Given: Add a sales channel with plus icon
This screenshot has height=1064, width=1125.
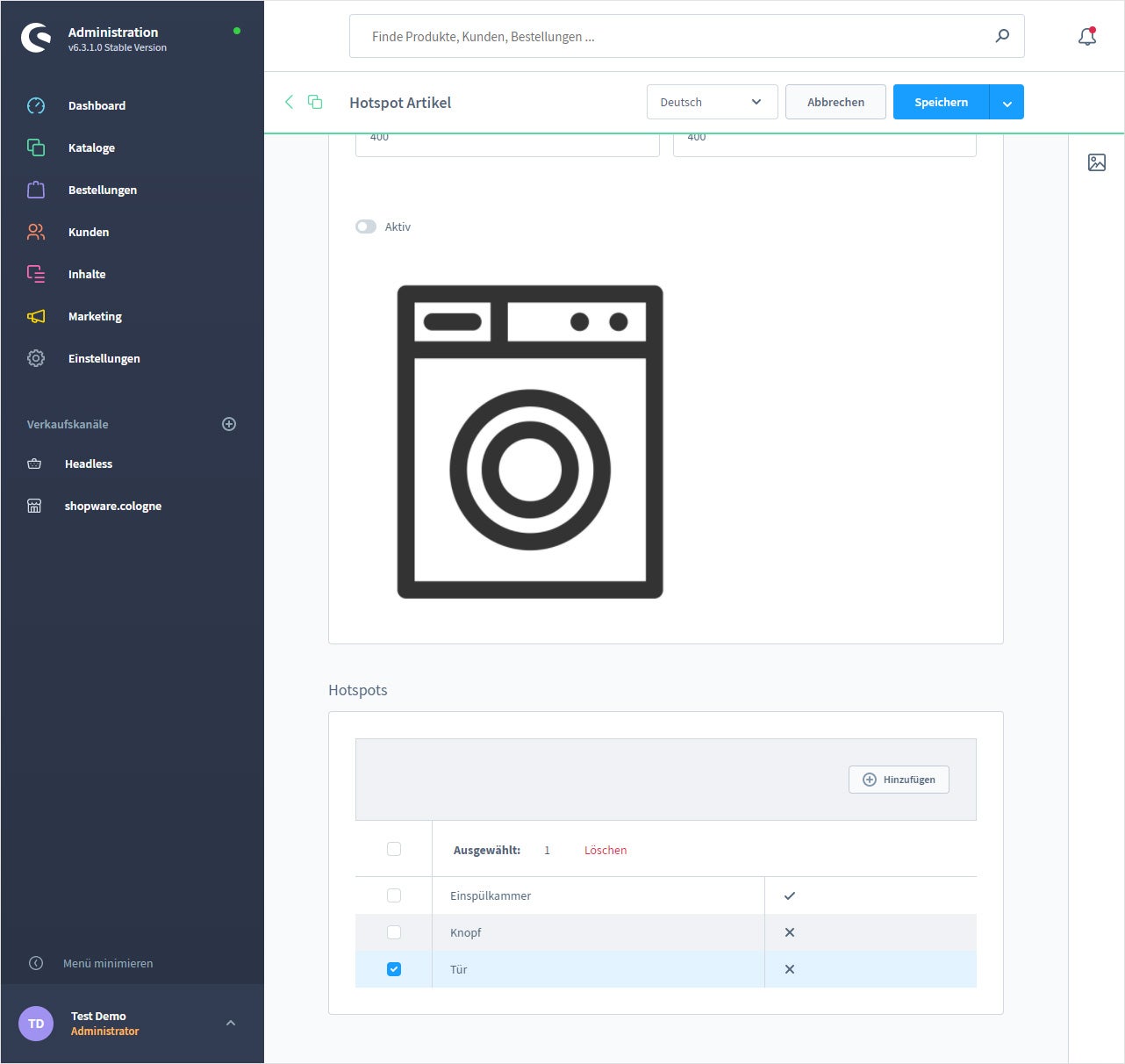Looking at the screenshot, I should (x=229, y=424).
